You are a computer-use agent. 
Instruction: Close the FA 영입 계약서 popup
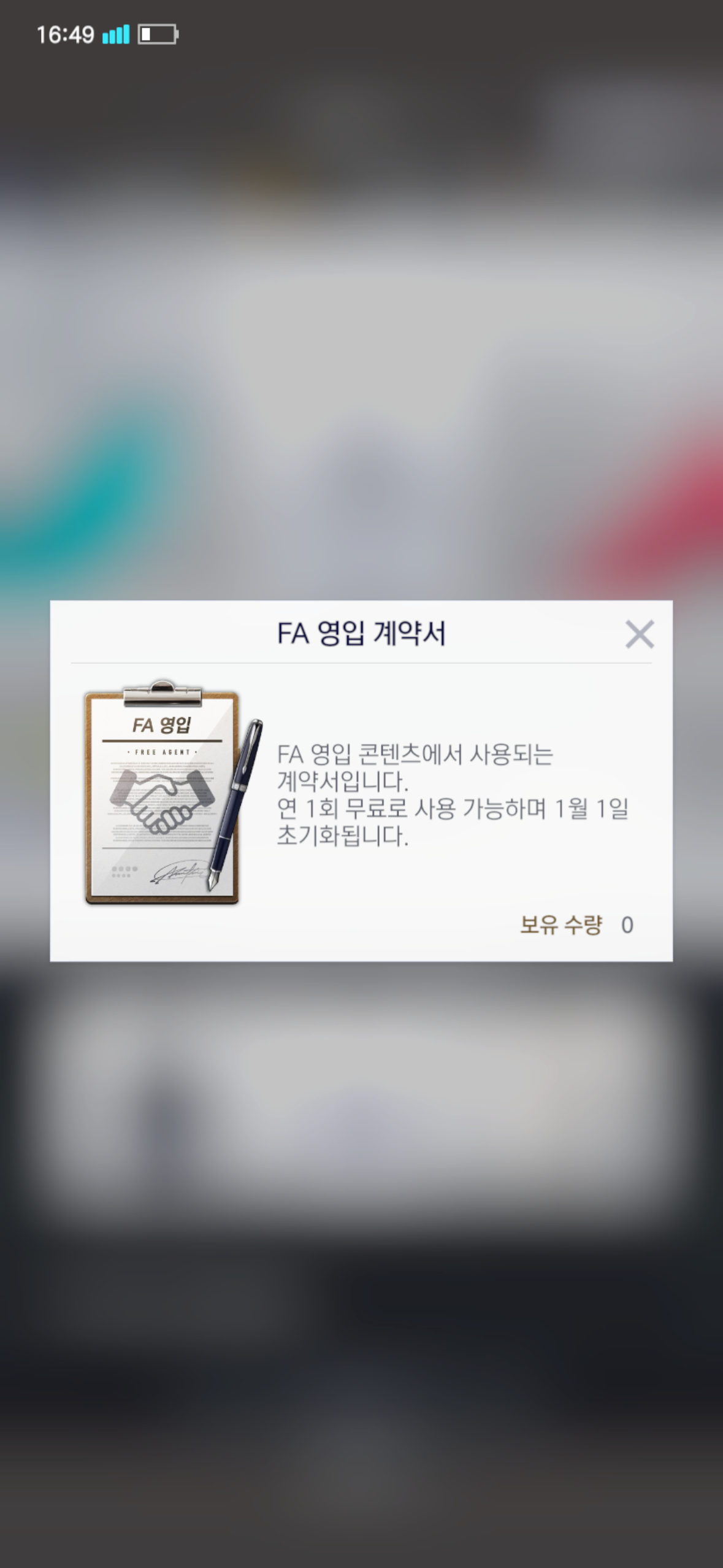[640, 634]
